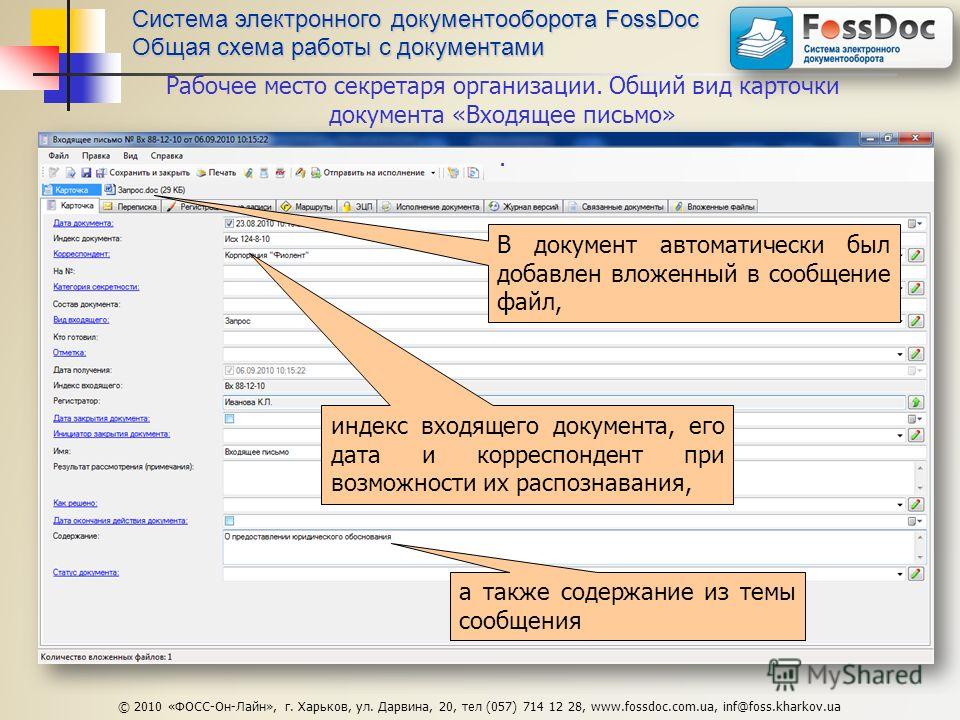960x720 pixels.
Task: Click the Дата документа link label
Action: 83,223
